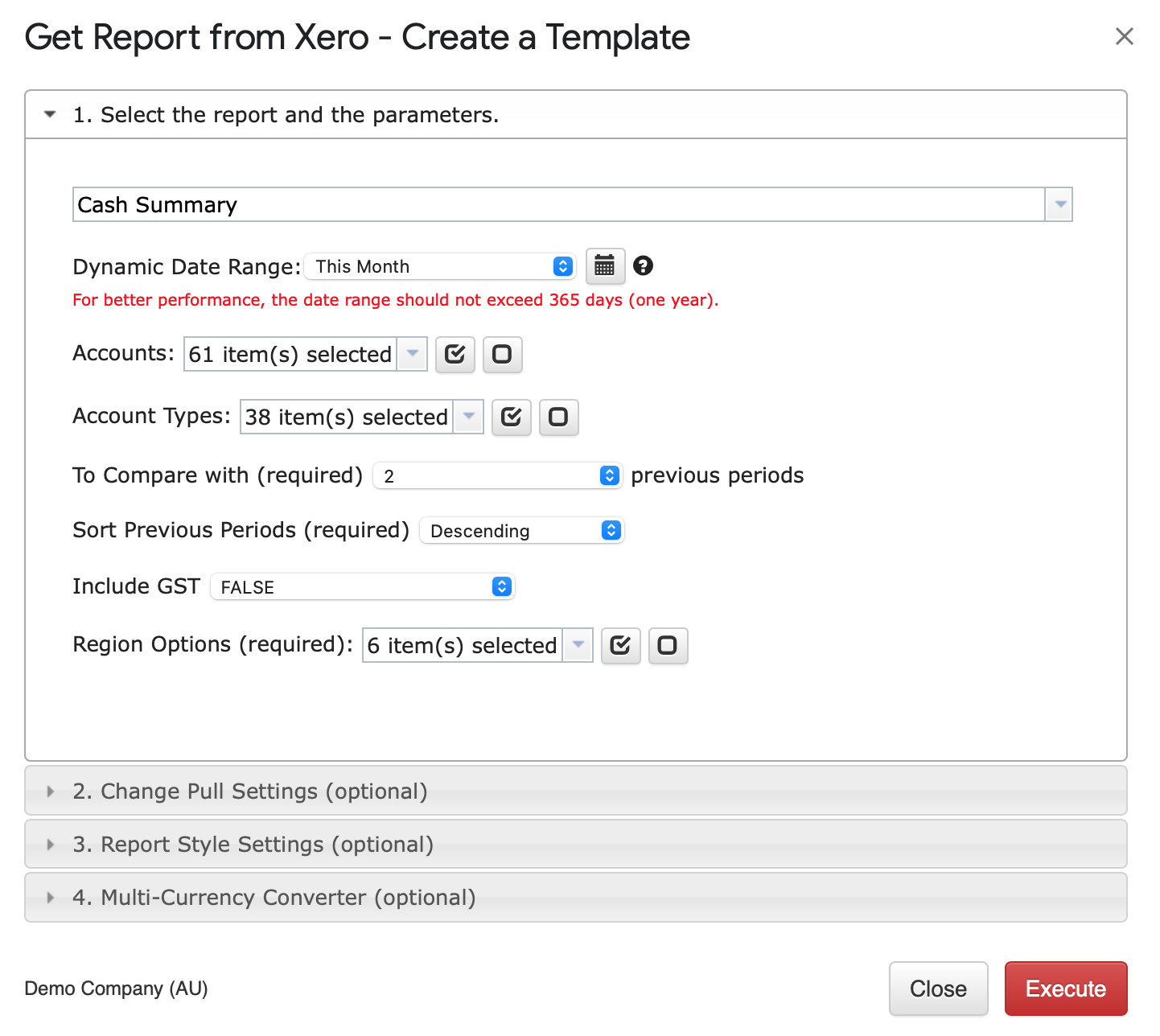Viewport: 1160px width, 1036px height.
Task: Clear all Region Options selection icon
Action: tap(668, 646)
